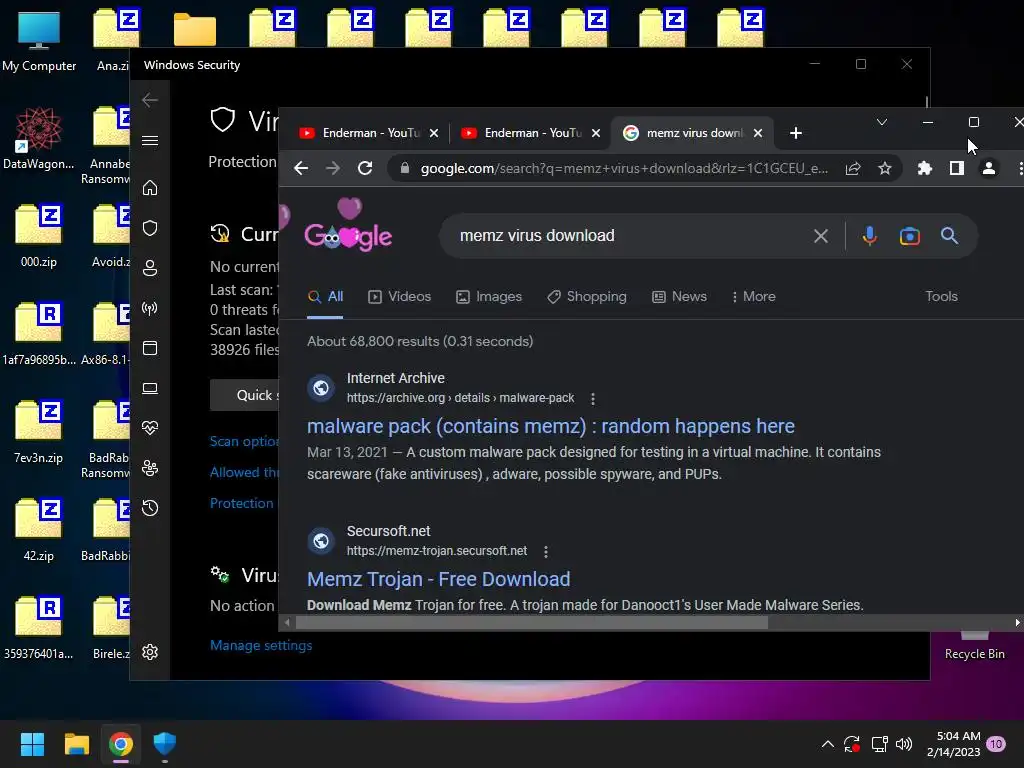Click Protection history link in Windows Security
This screenshot has height=768, width=1024.
pos(242,504)
